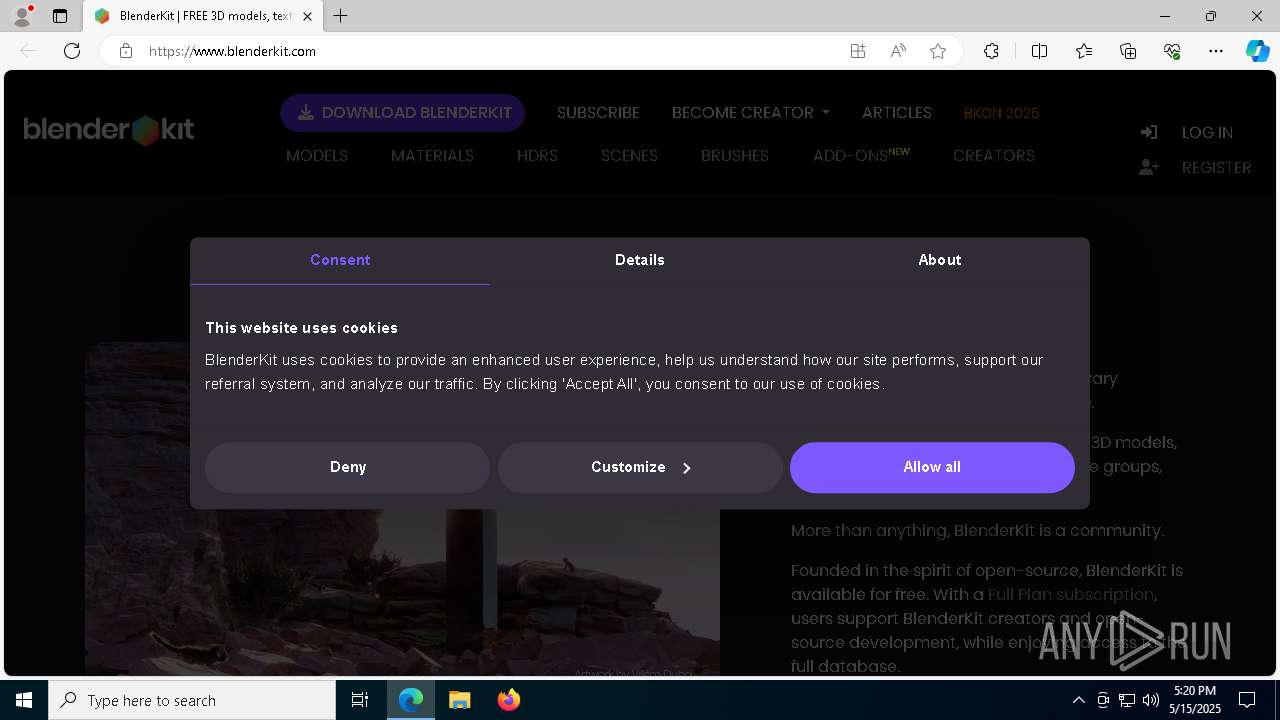Open the Full Plan subscription link

pos(1071,594)
